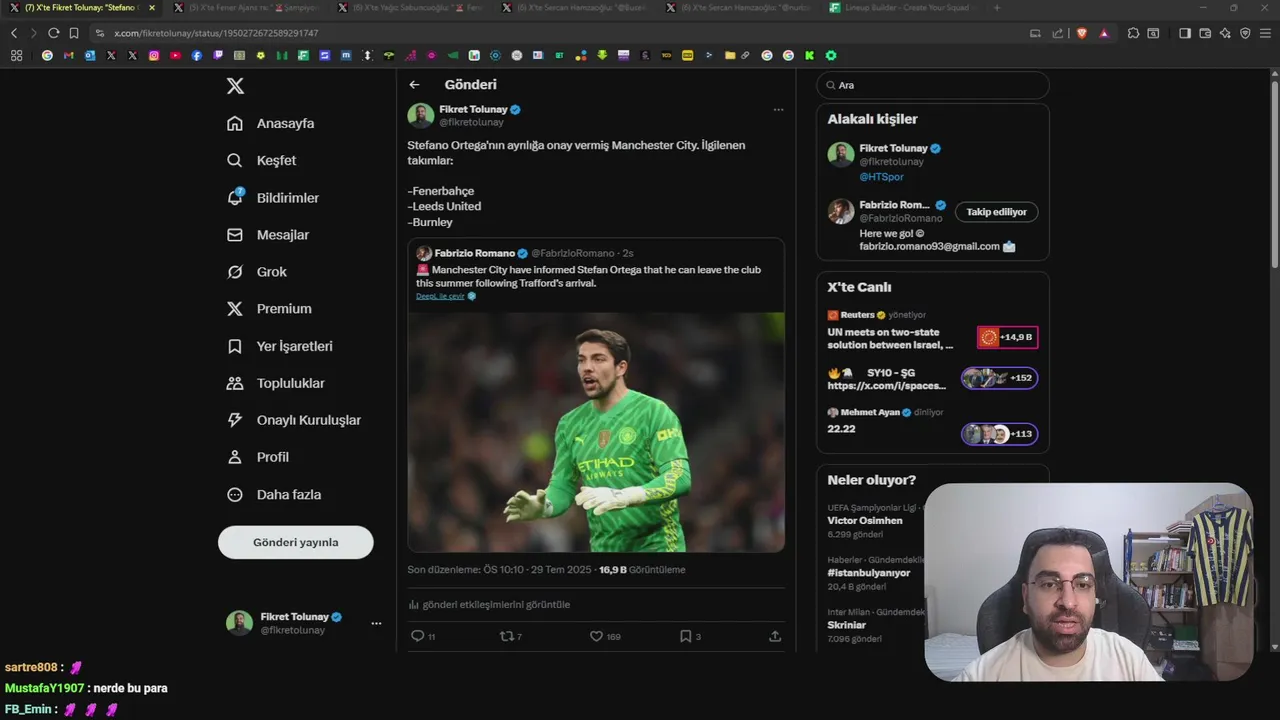Open the Gmail bookmark in bookmarks bar
This screenshot has height=720, width=1280.
[x=68, y=55]
